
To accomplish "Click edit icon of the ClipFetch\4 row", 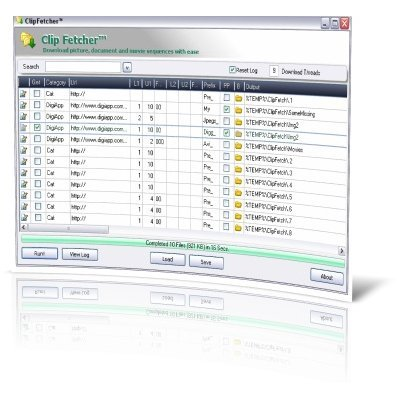I will [x=24, y=173].
